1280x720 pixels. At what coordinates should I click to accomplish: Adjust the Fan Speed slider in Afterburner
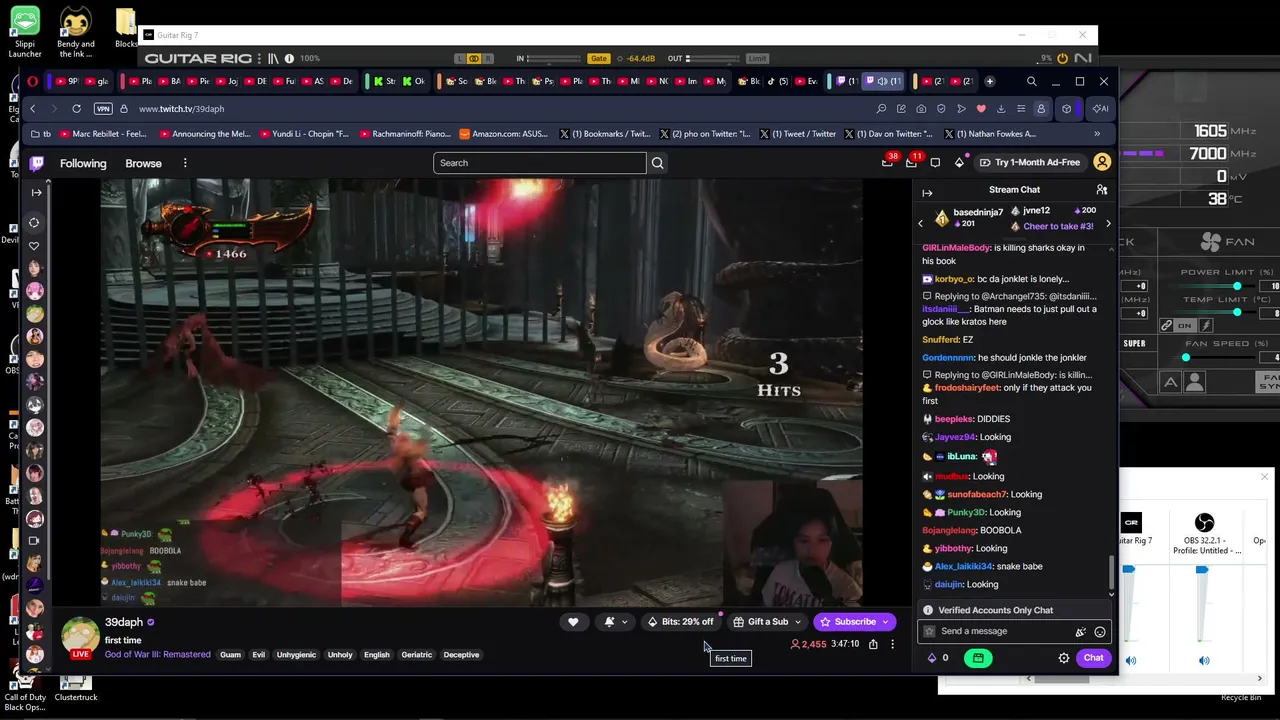point(1186,358)
